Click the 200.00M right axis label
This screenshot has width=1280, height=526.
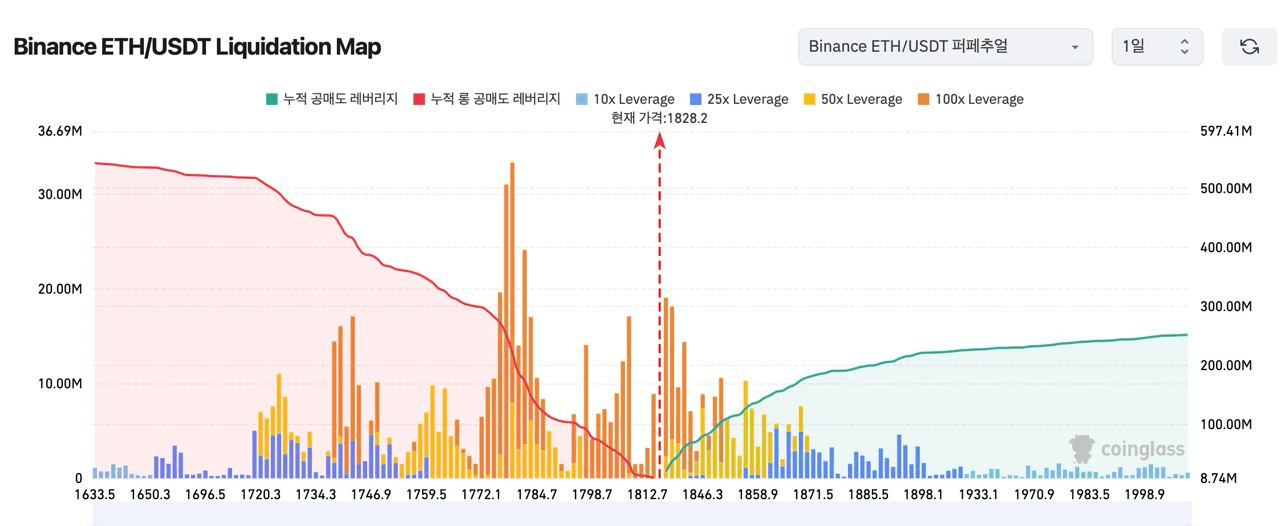coord(1225,366)
